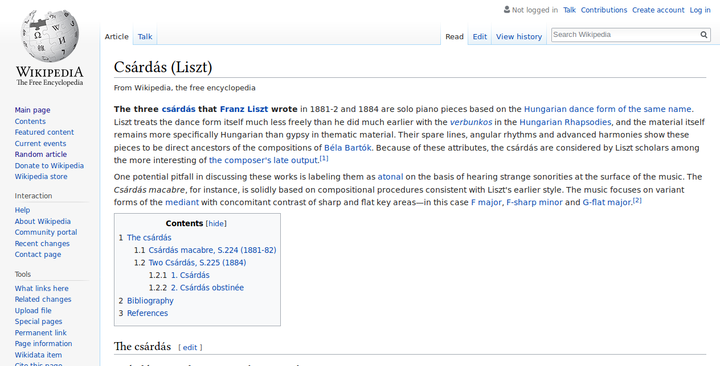Click Create account
The image size is (720, 366).
658,10
